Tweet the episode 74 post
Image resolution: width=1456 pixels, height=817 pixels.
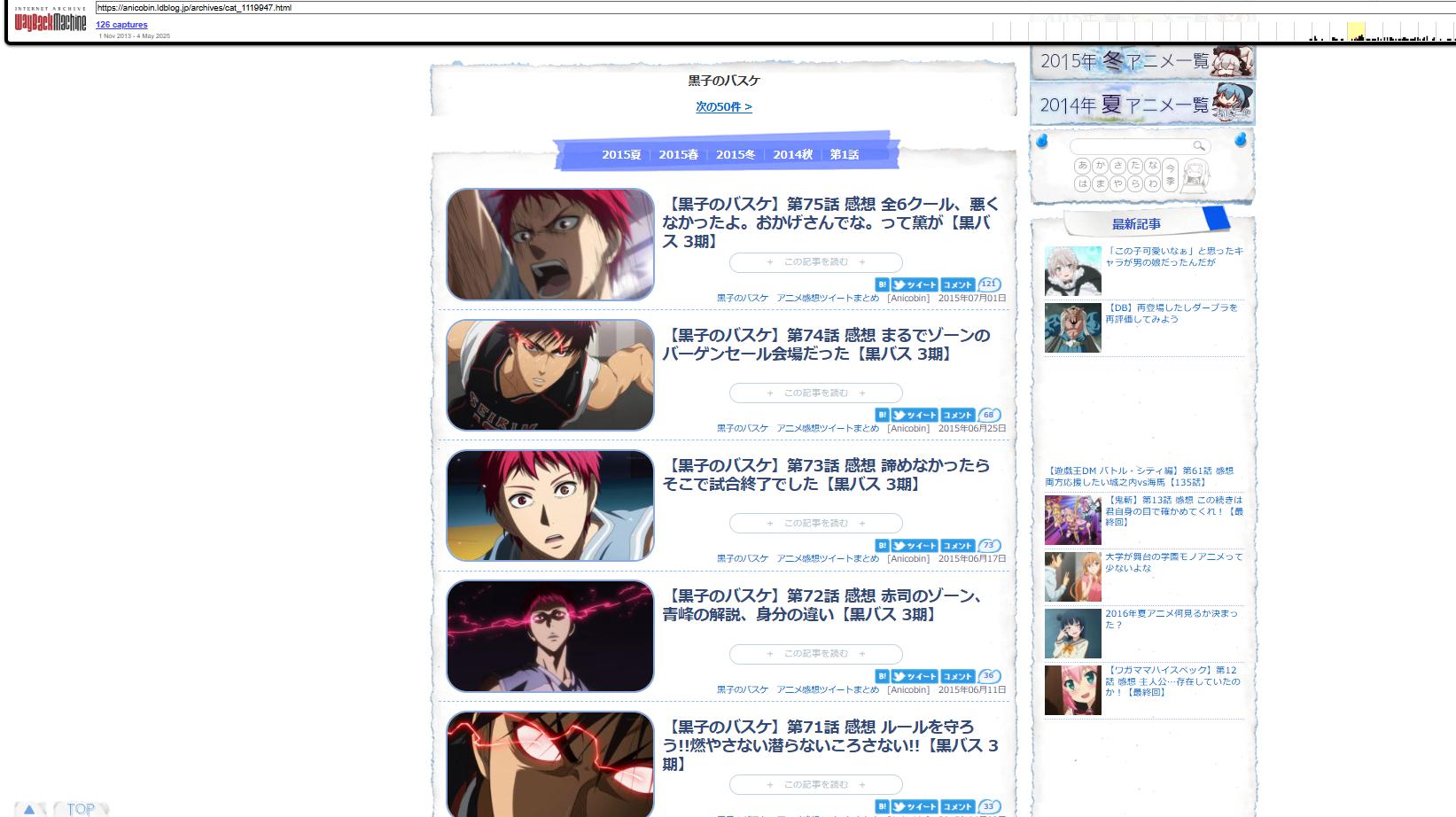(915, 415)
